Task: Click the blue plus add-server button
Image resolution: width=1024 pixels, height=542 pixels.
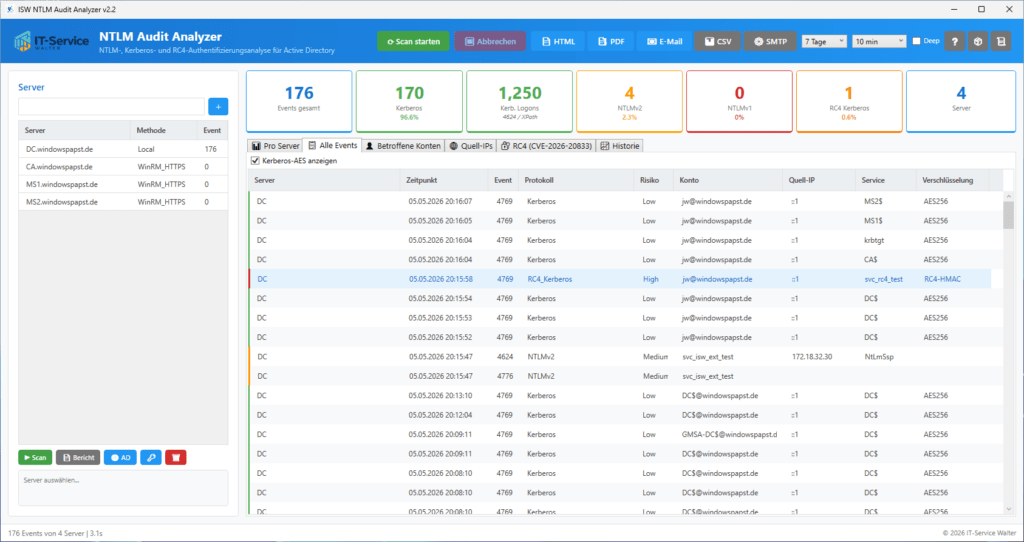Action: [218, 106]
